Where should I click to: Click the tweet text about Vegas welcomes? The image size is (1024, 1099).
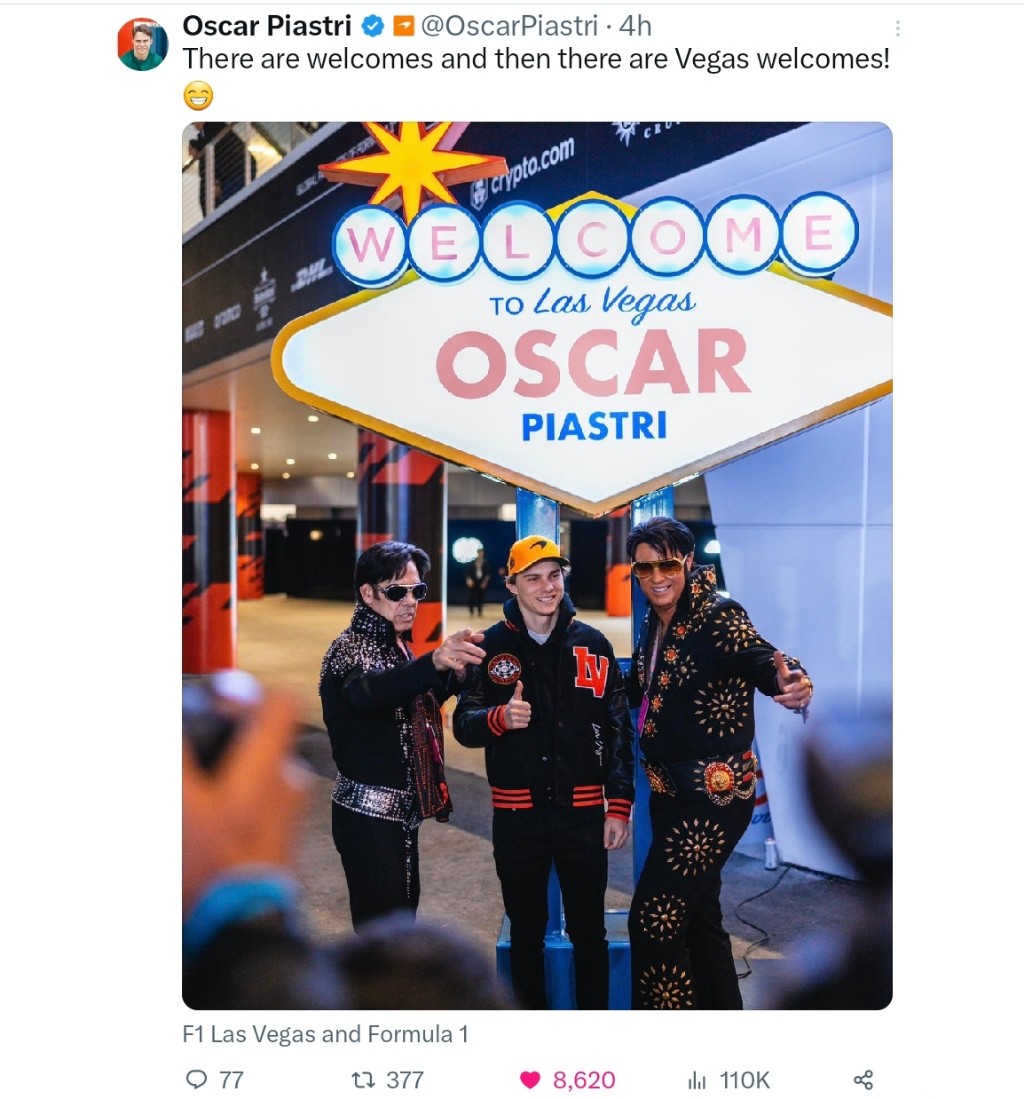536,59
